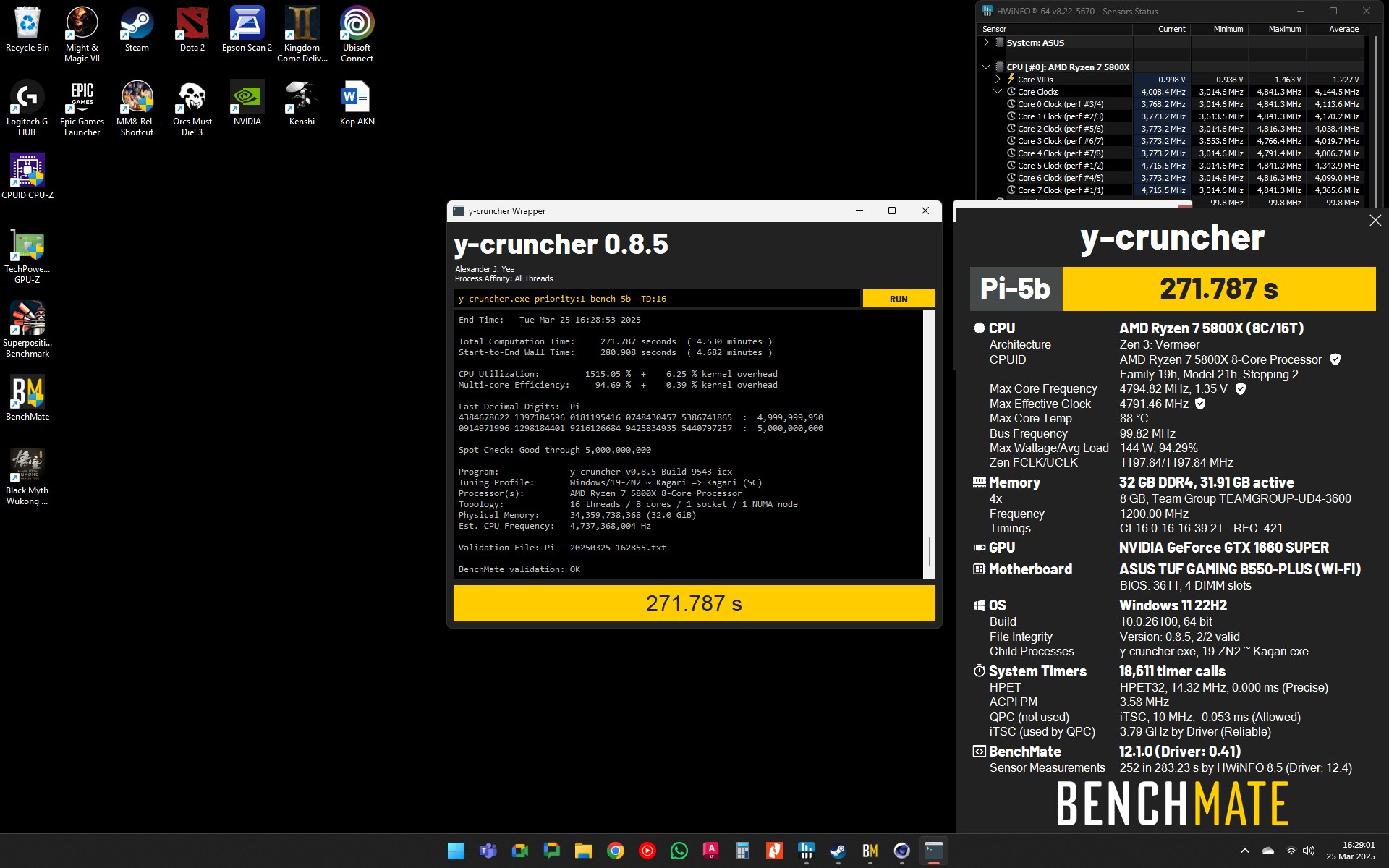Click the y-cruncher command line field

[657, 299]
